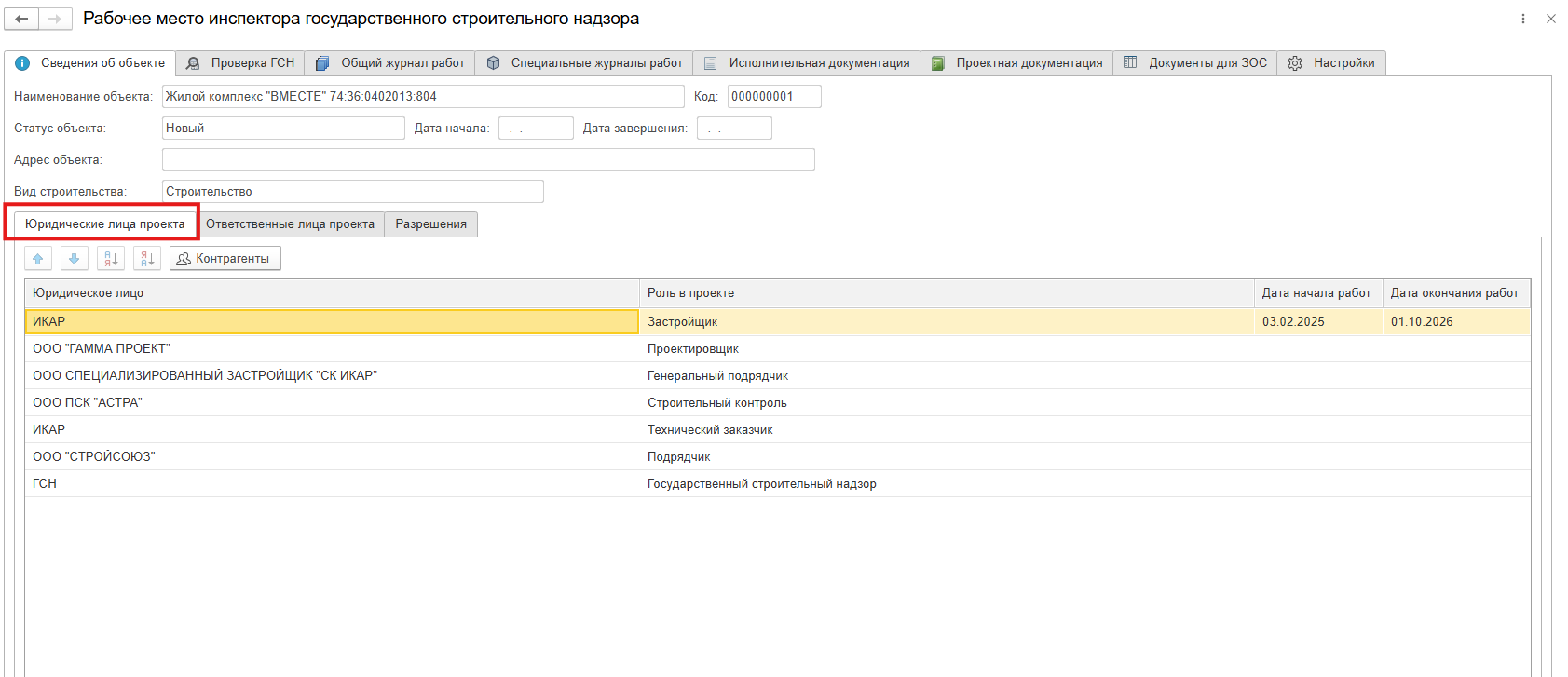Switch to the Проверка ГСН tab
The image size is (1568, 677).
coord(240,63)
